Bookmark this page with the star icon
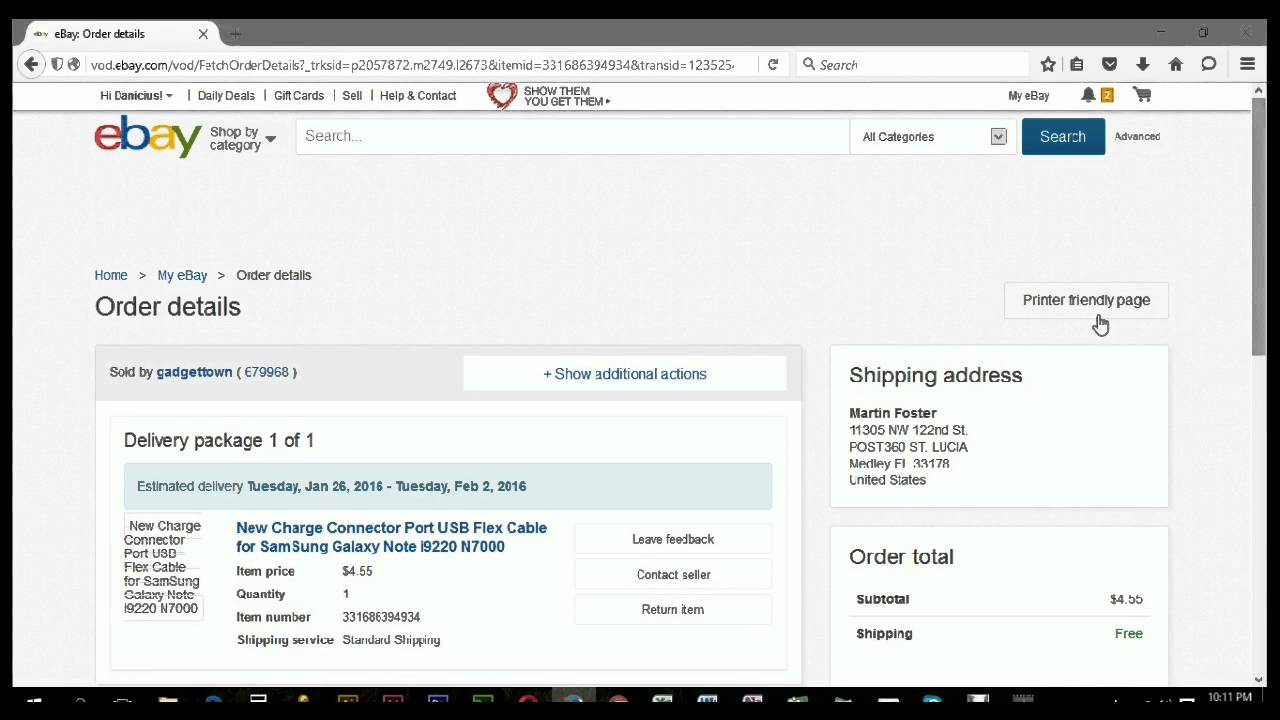The width and height of the screenshot is (1280, 720). click(x=1048, y=64)
